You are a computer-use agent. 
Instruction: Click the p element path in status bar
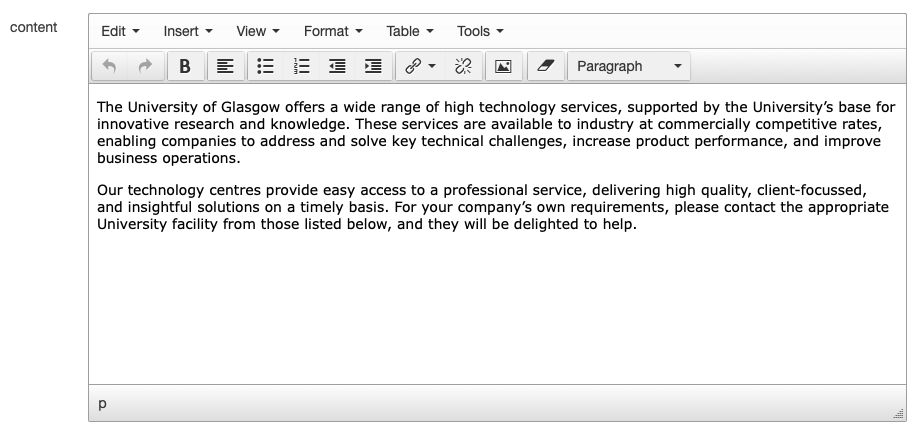pos(102,403)
